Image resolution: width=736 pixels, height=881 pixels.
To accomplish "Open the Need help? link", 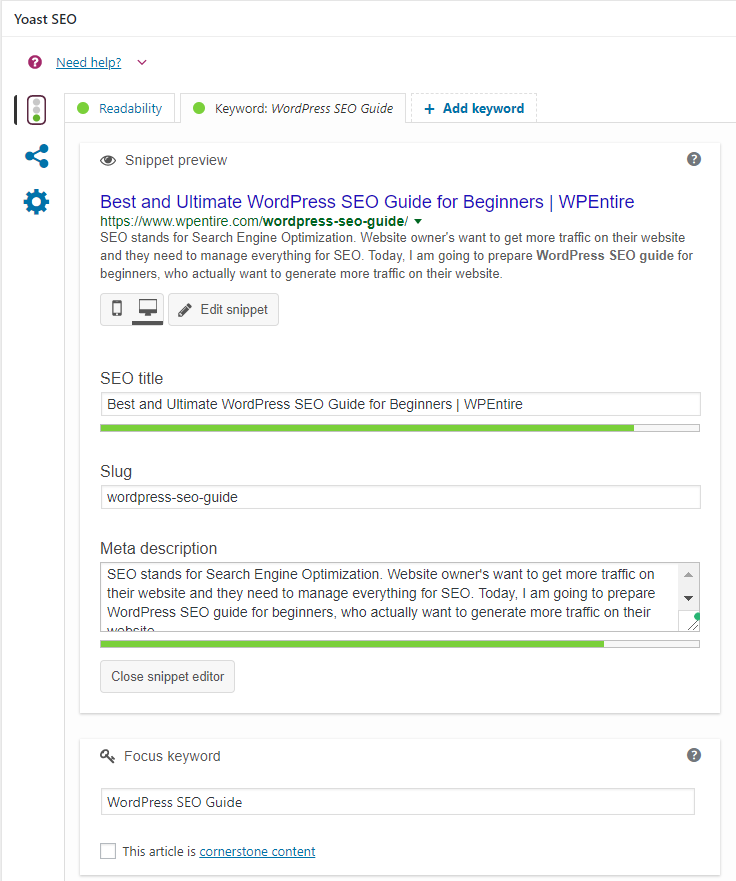I will pos(89,62).
